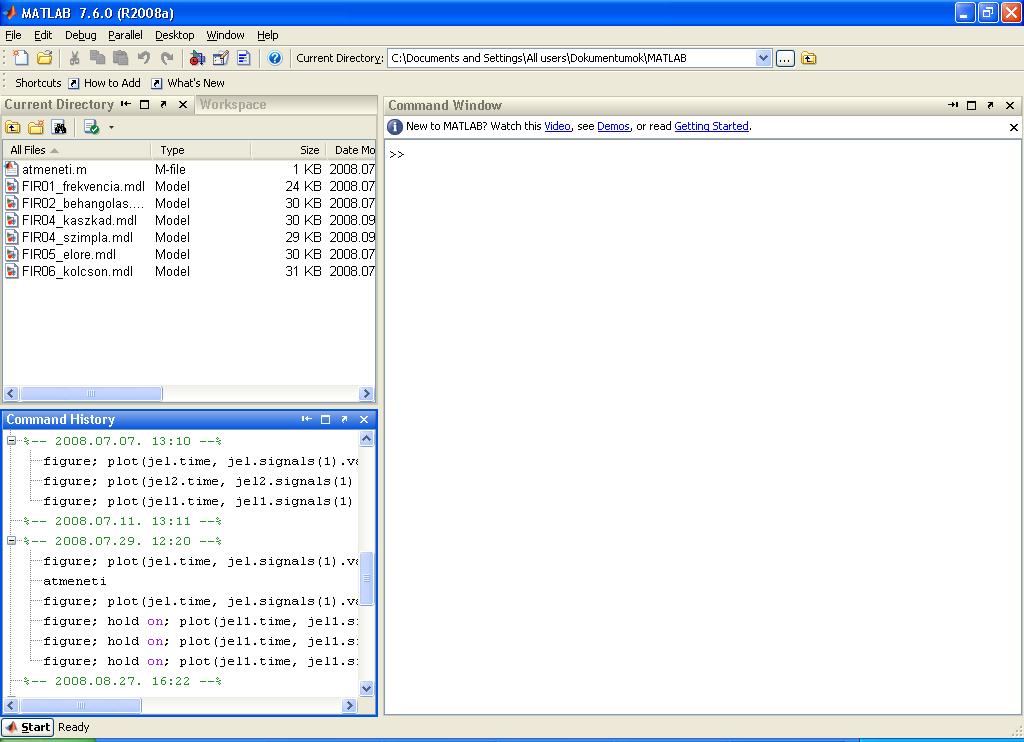
Task: Select FIR04_kaszkad.mdl model file
Action: click(79, 220)
